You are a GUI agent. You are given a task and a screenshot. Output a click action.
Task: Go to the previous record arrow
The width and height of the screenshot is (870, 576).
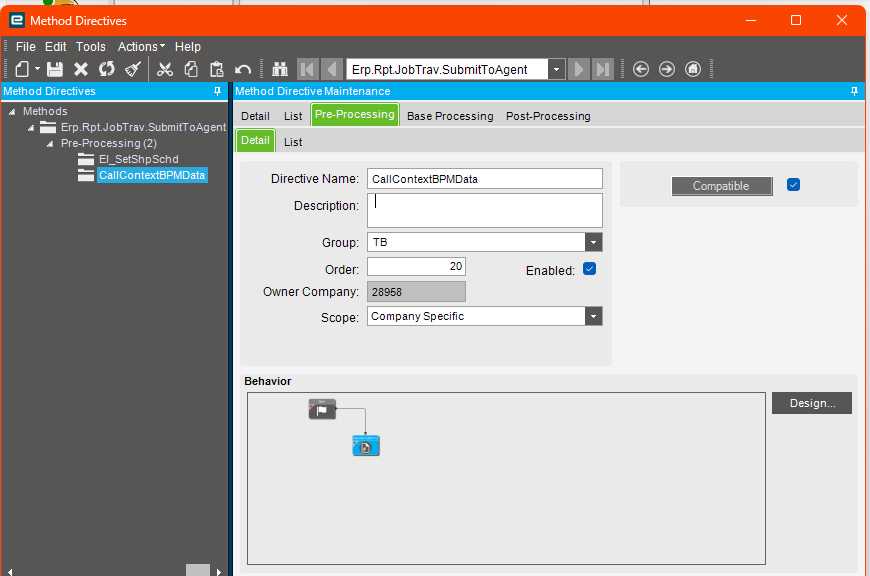(x=331, y=69)
